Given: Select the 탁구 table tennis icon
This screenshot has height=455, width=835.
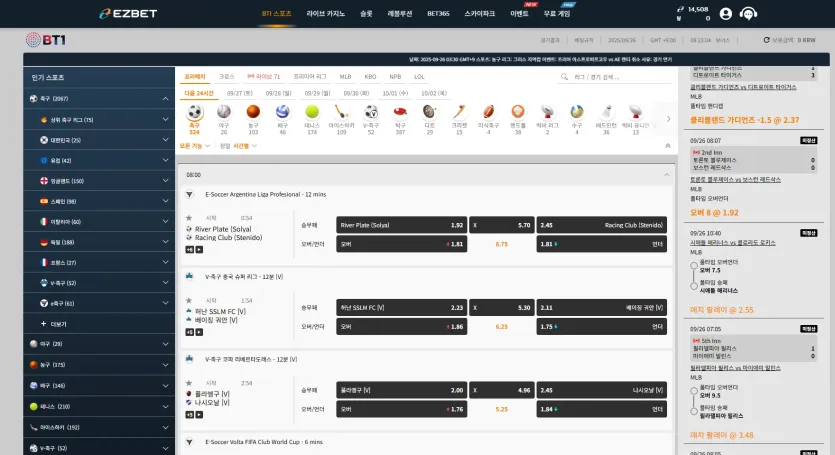Looking at the screenshot, I should click(400, 111).
